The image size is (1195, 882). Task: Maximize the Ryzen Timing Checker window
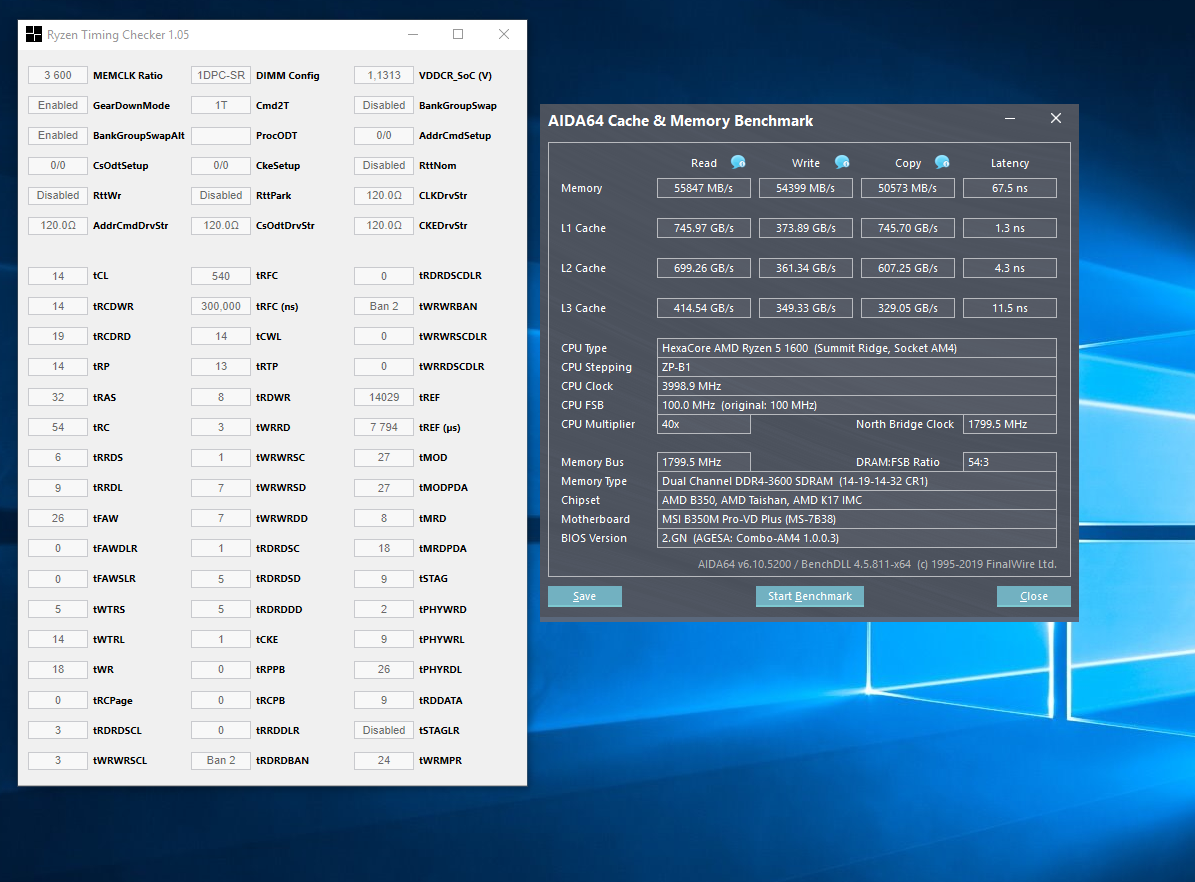(458, 35)
